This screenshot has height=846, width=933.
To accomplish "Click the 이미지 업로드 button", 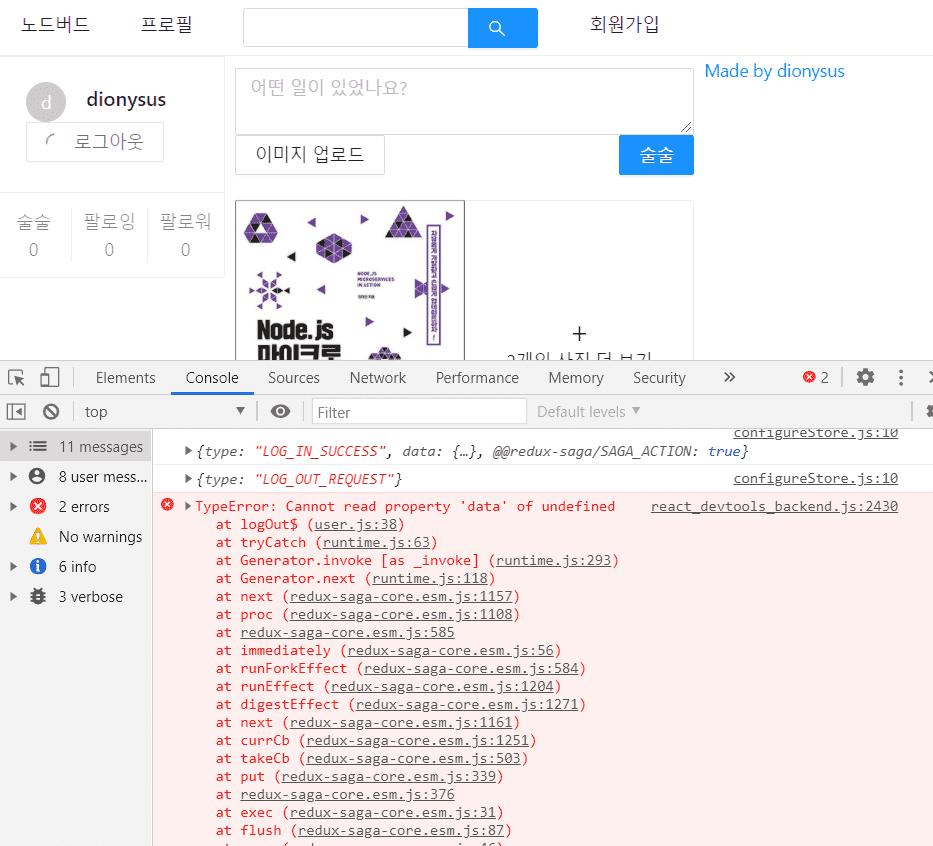I will click(309, 155).
